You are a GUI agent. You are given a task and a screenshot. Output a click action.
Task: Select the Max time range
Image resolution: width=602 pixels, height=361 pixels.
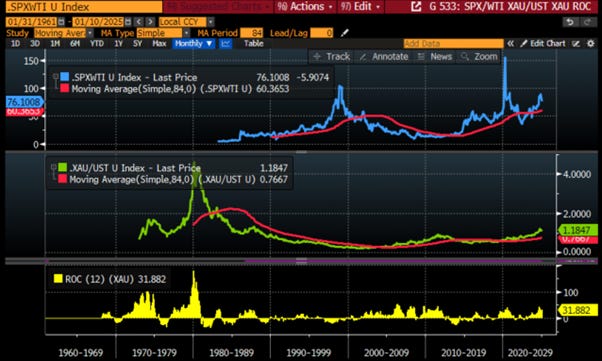pyautogui.click(x=159, y=43)
